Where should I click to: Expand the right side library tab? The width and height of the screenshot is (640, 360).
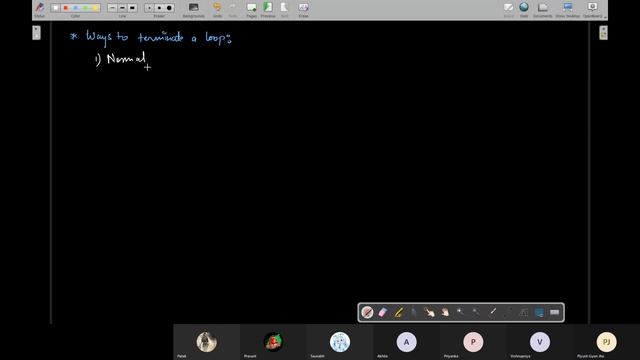[x=603, y=33]
